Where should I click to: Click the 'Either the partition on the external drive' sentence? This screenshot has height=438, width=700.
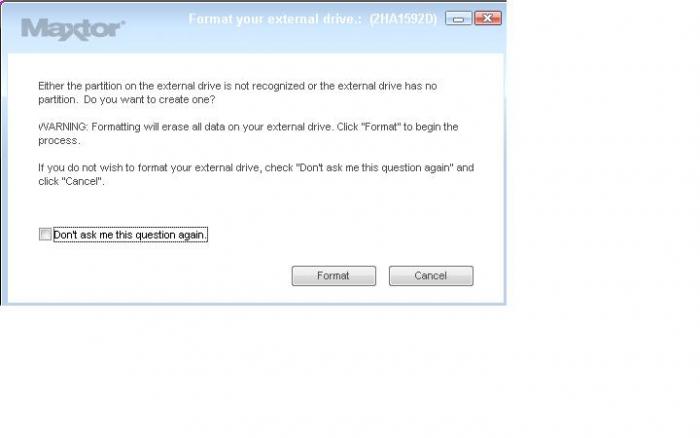pos(238,86)
